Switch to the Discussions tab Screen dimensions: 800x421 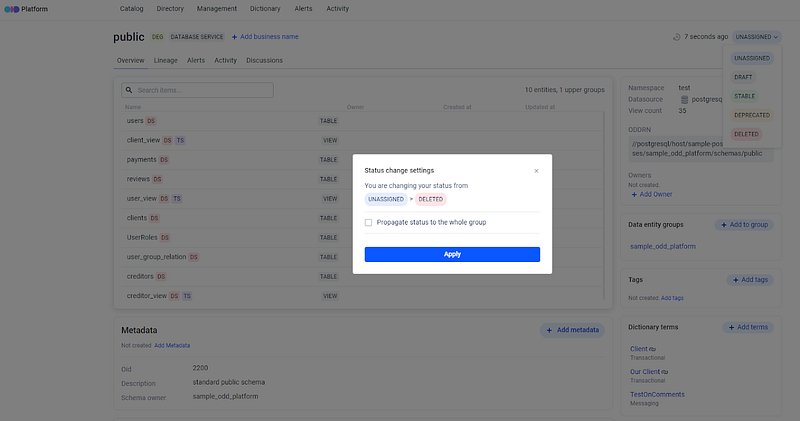(264, 60)
